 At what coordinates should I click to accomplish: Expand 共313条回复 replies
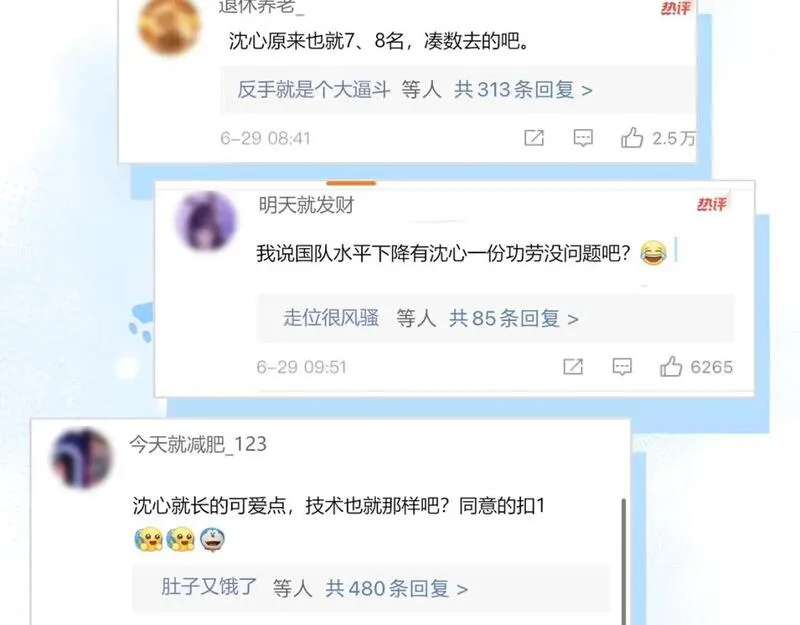pyautogui.click(x=523, y=90)
